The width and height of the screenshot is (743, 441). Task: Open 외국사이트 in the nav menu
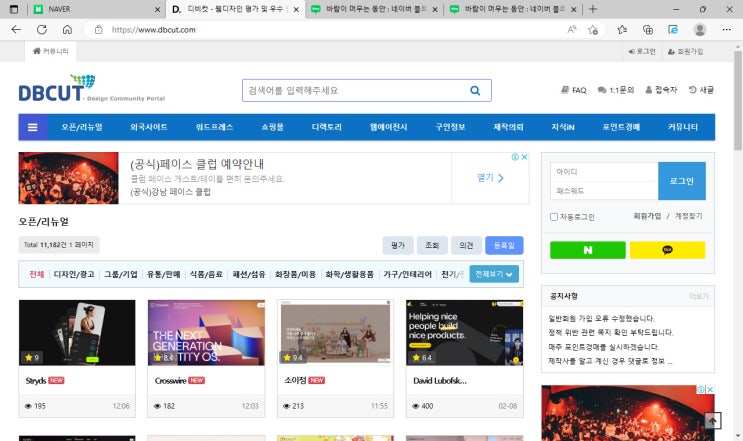pos(149,127)
